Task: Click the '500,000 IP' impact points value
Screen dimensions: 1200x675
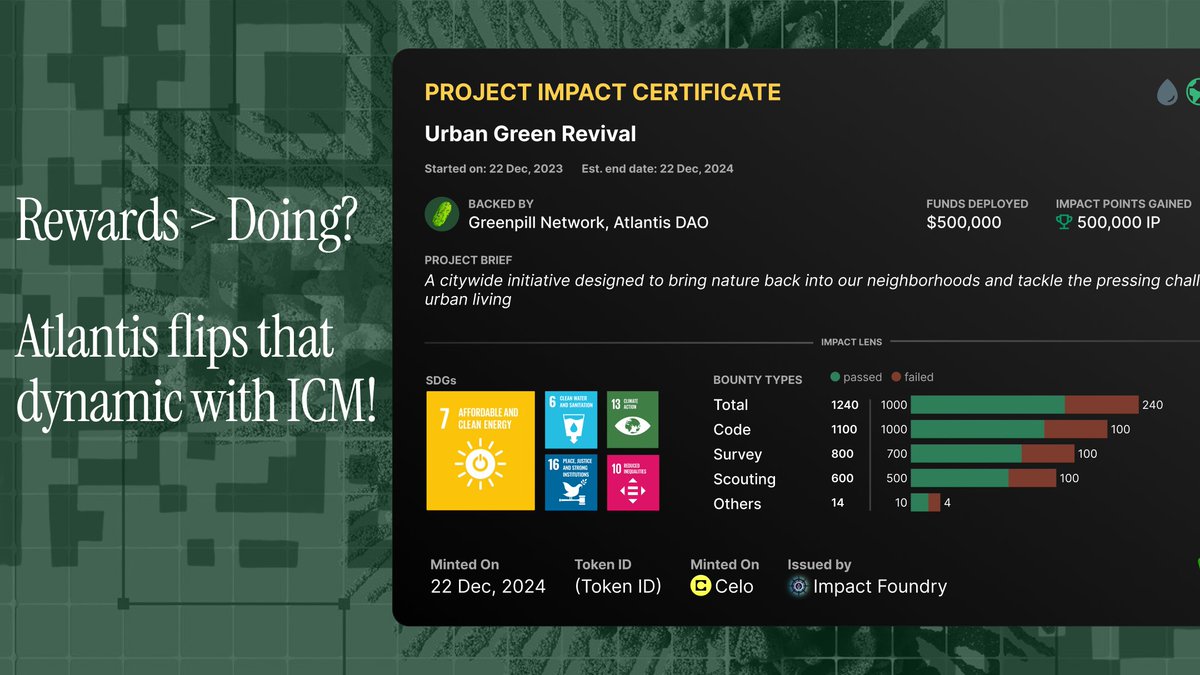Action: click(x=1119, y=222)
